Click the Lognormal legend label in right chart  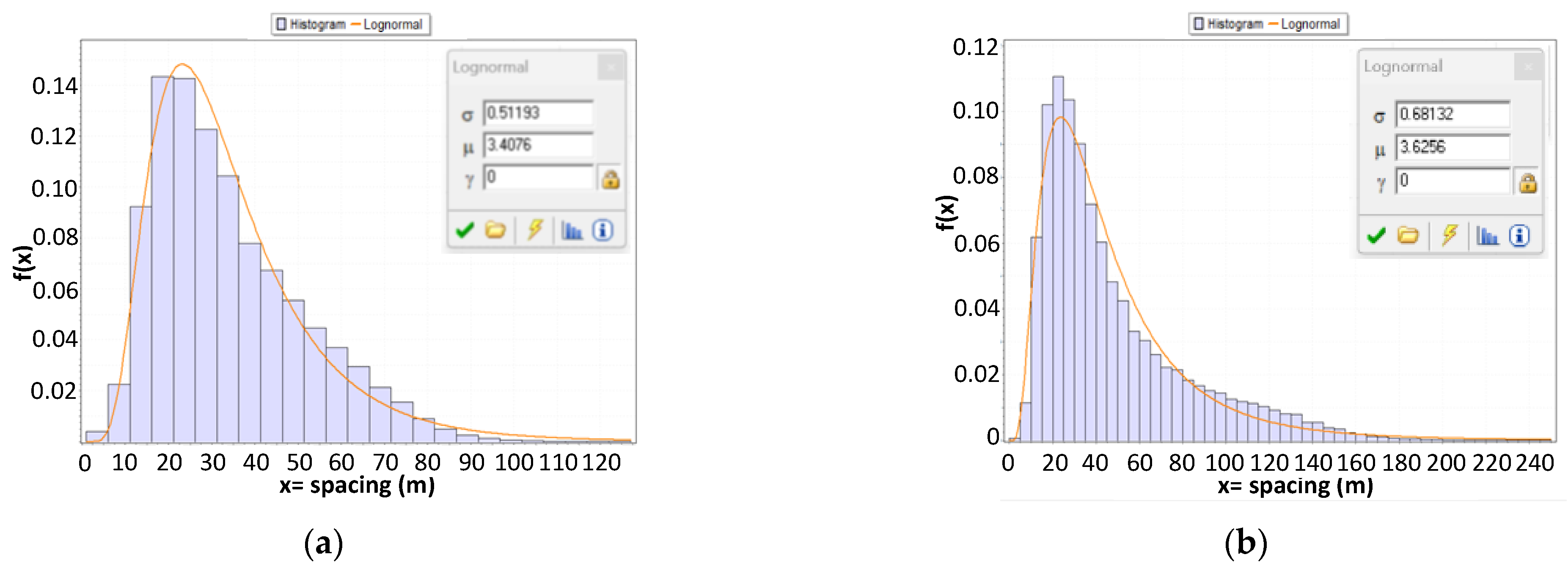[x=1310, y=24]
